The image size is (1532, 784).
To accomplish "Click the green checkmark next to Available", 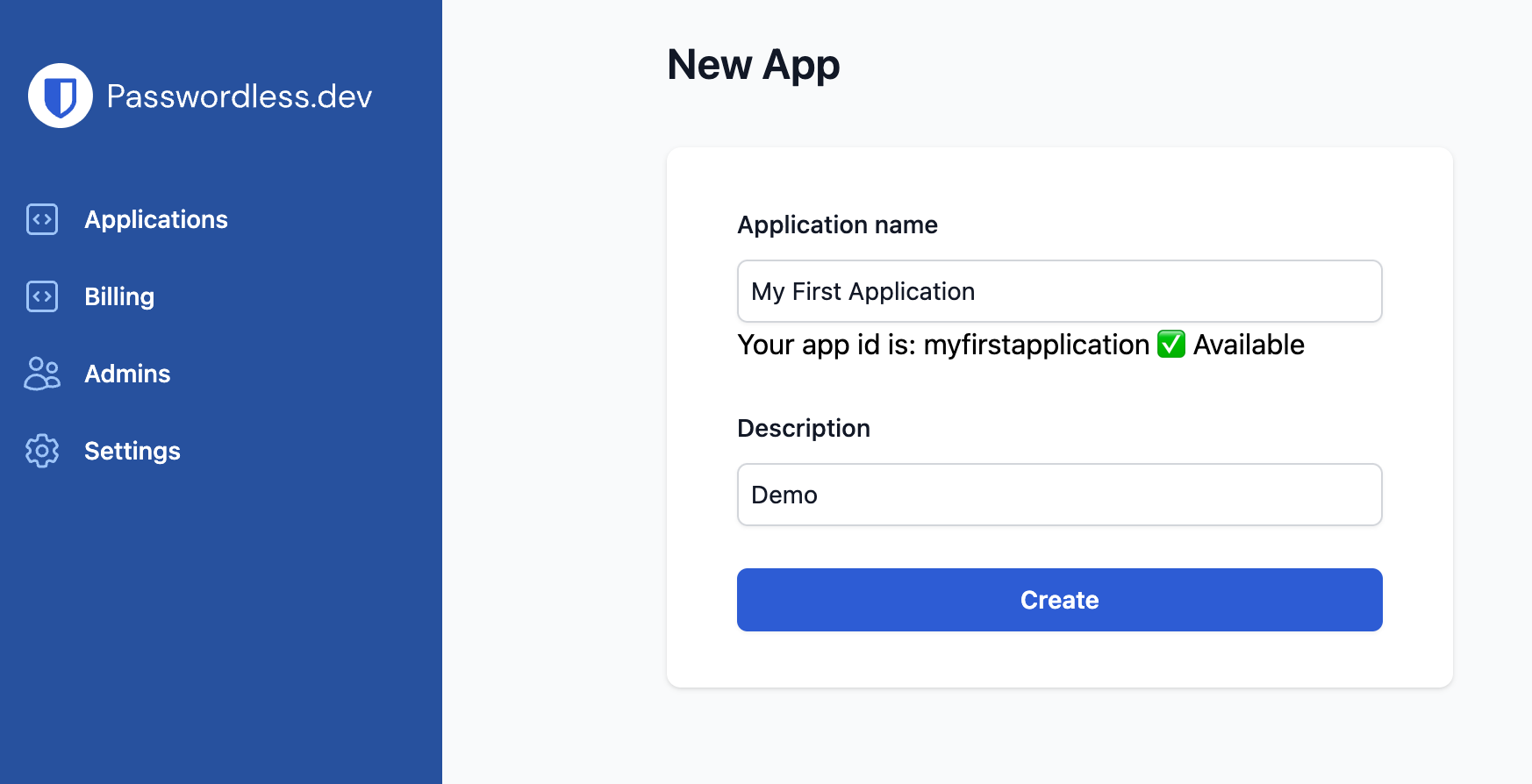I will [1170, 345].
